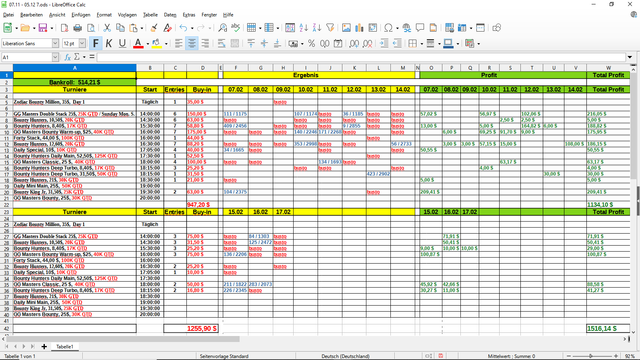Activate the Clone formatting paintbrush
640x360 pixels.
pyautogui.click(x=154, y=28)
